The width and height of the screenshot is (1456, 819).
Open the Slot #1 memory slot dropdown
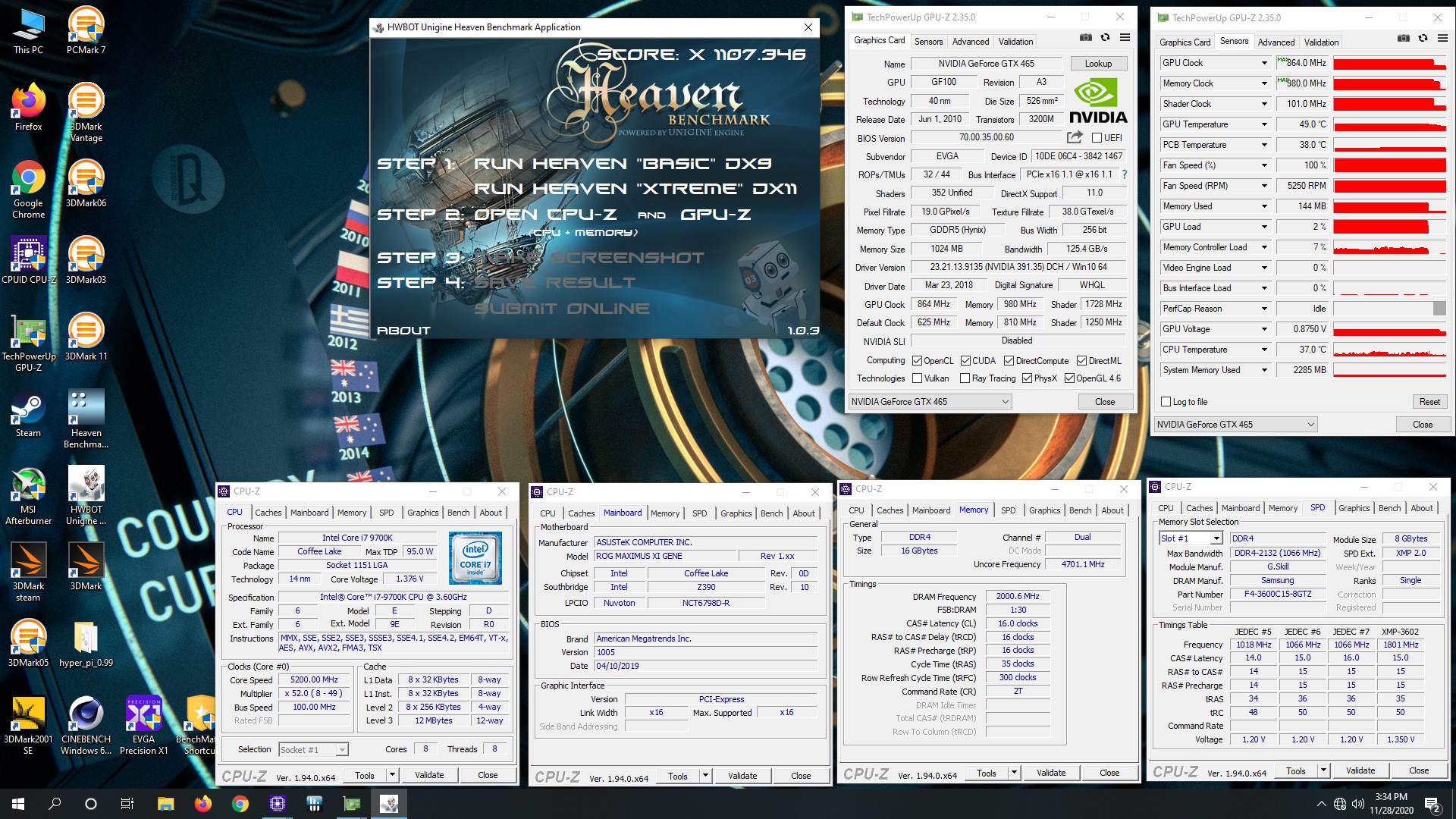click(x=1191, y=538)
